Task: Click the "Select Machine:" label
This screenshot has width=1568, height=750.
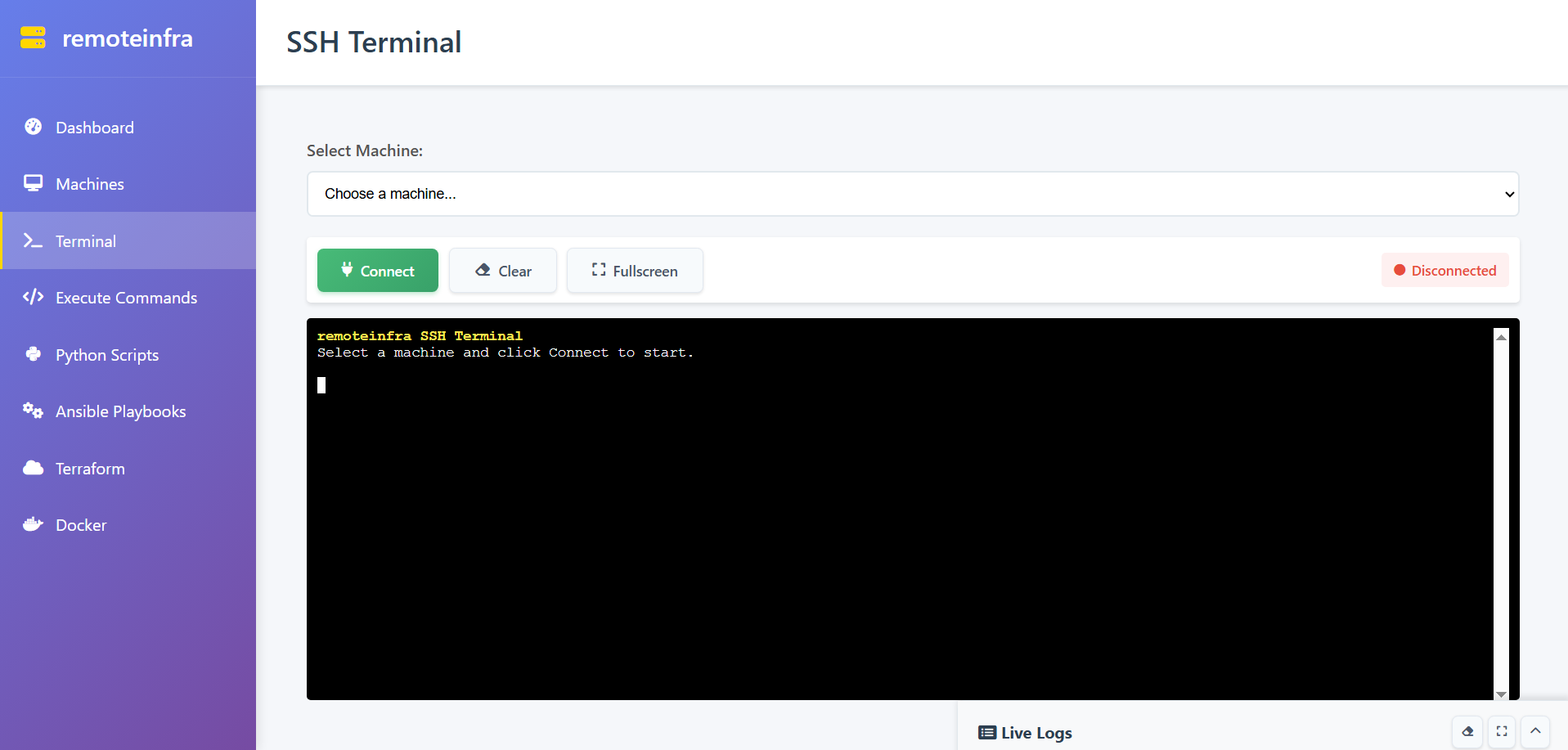Action: 365,150
